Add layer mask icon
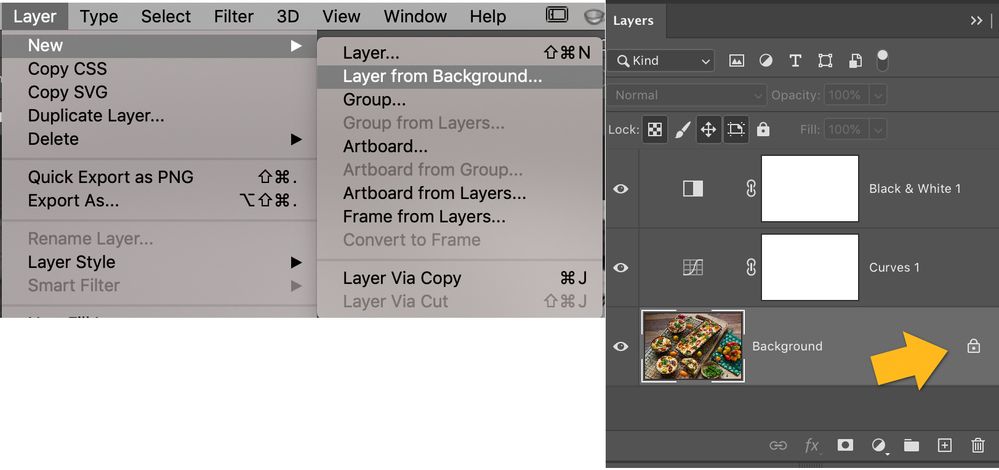 click(845, 445)
